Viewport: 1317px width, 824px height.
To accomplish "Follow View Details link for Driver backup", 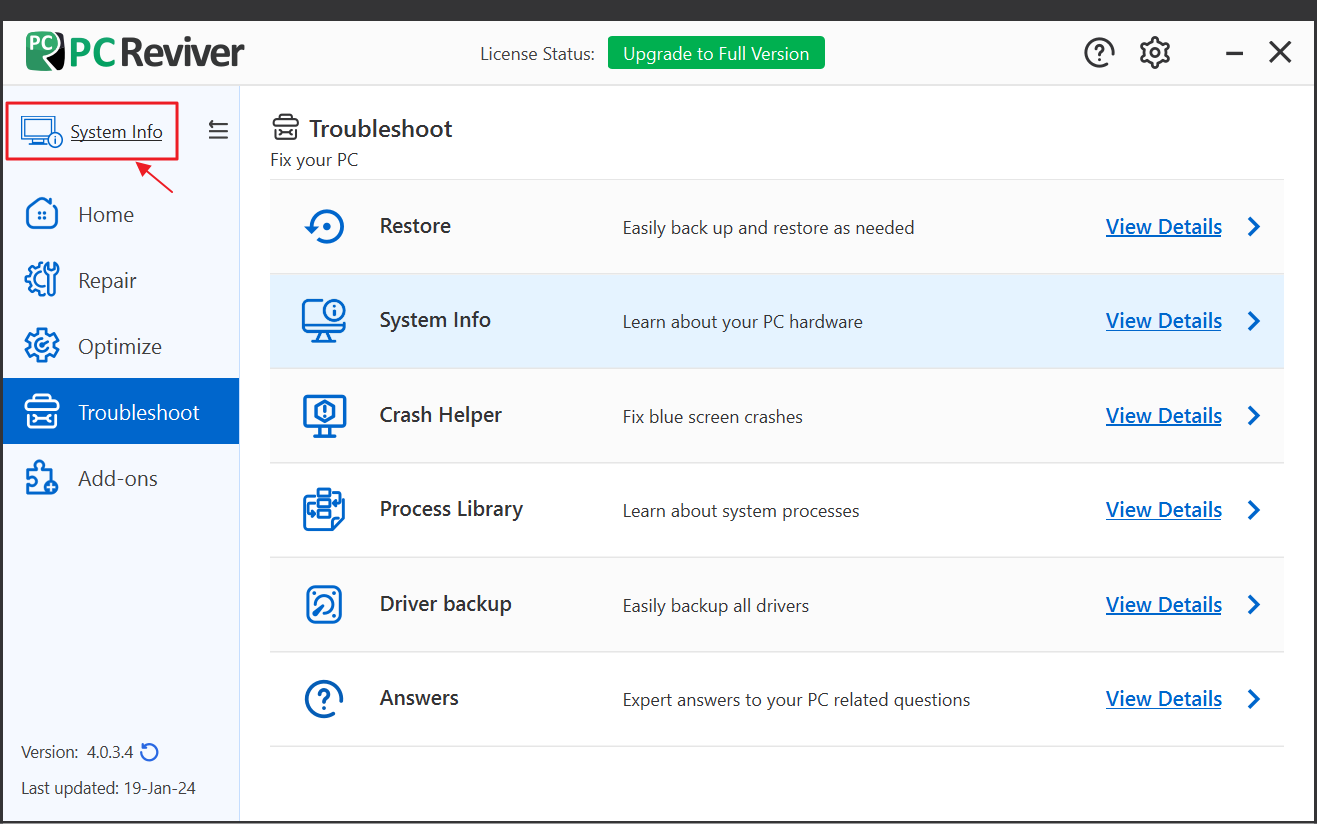I will point(1163,605).
